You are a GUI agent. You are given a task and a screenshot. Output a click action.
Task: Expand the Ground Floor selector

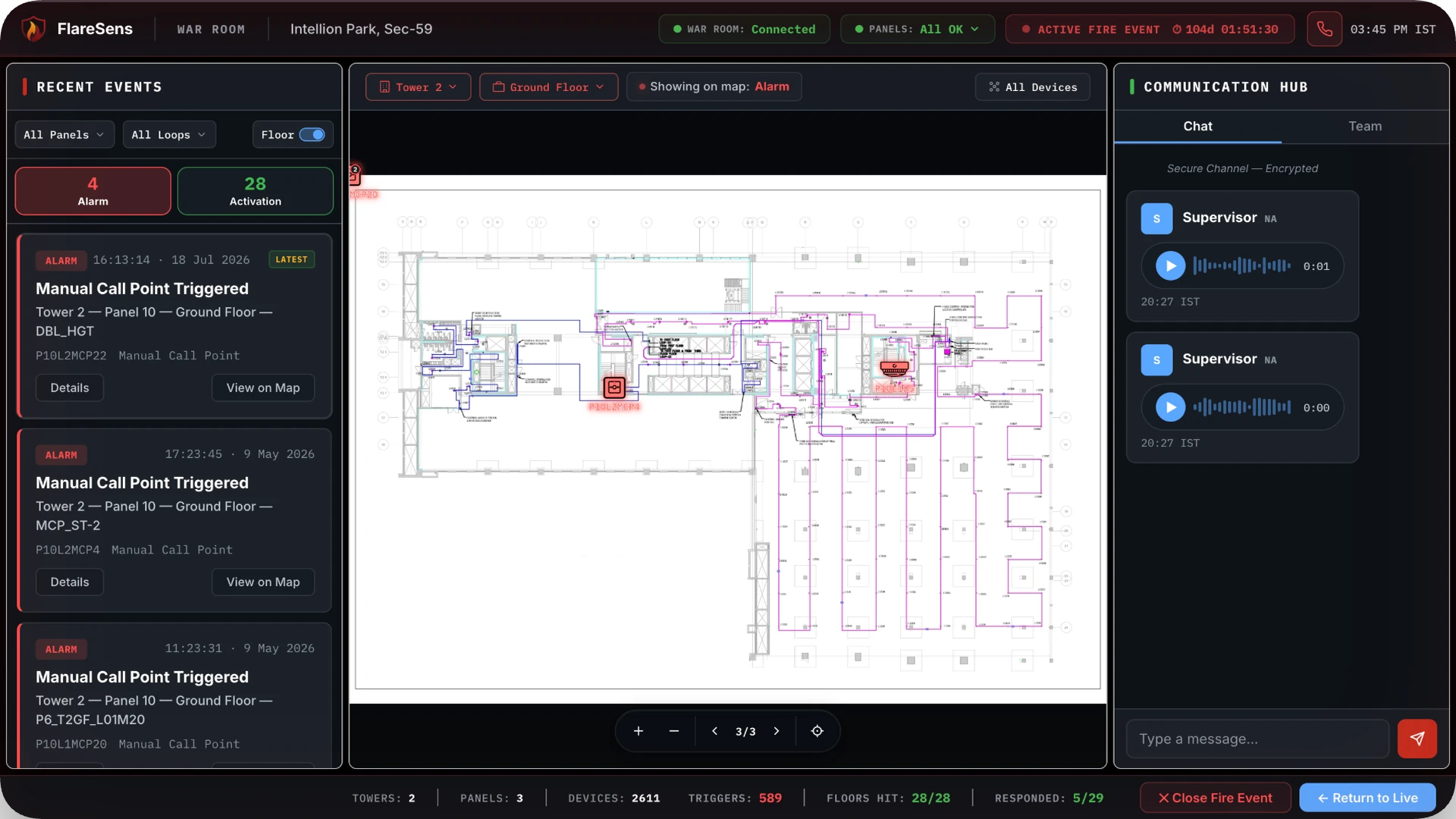point(548,87)
